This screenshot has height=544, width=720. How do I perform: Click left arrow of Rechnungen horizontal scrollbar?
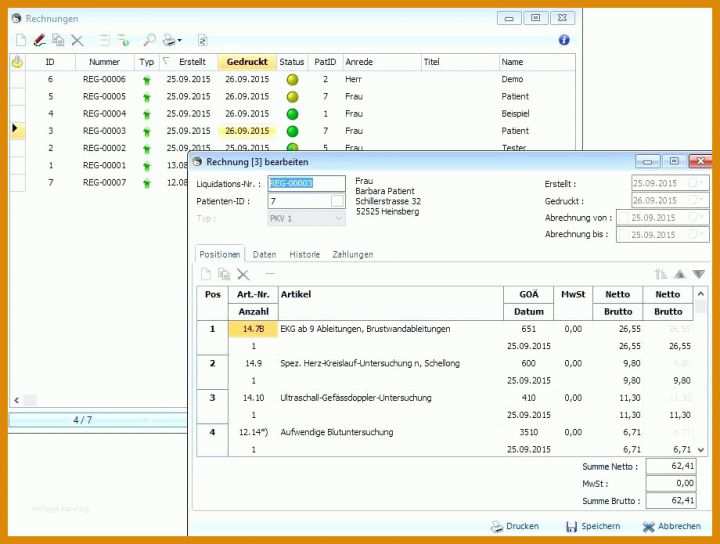point(17,400)
